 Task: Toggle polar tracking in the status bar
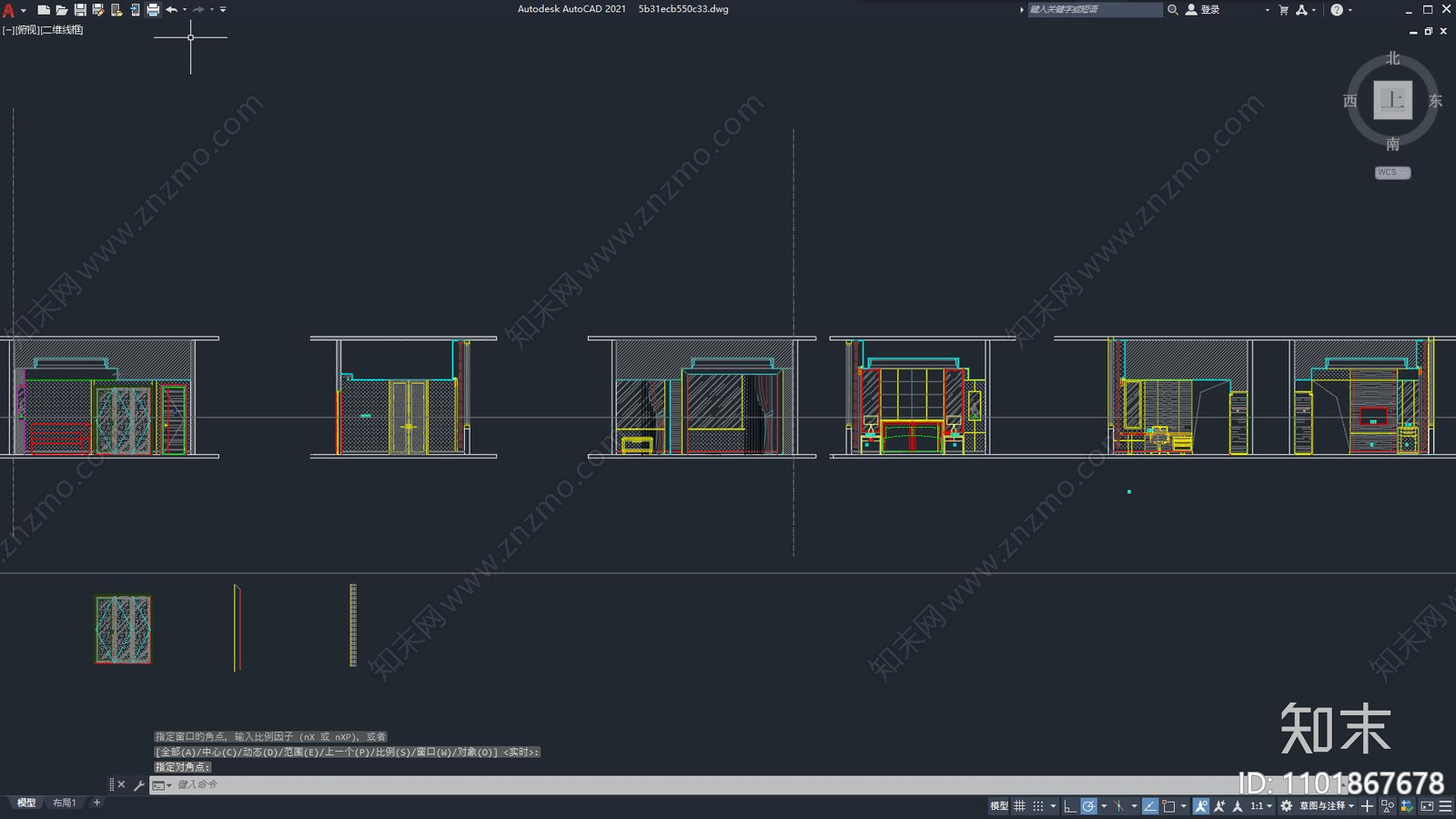[1088, 806]
